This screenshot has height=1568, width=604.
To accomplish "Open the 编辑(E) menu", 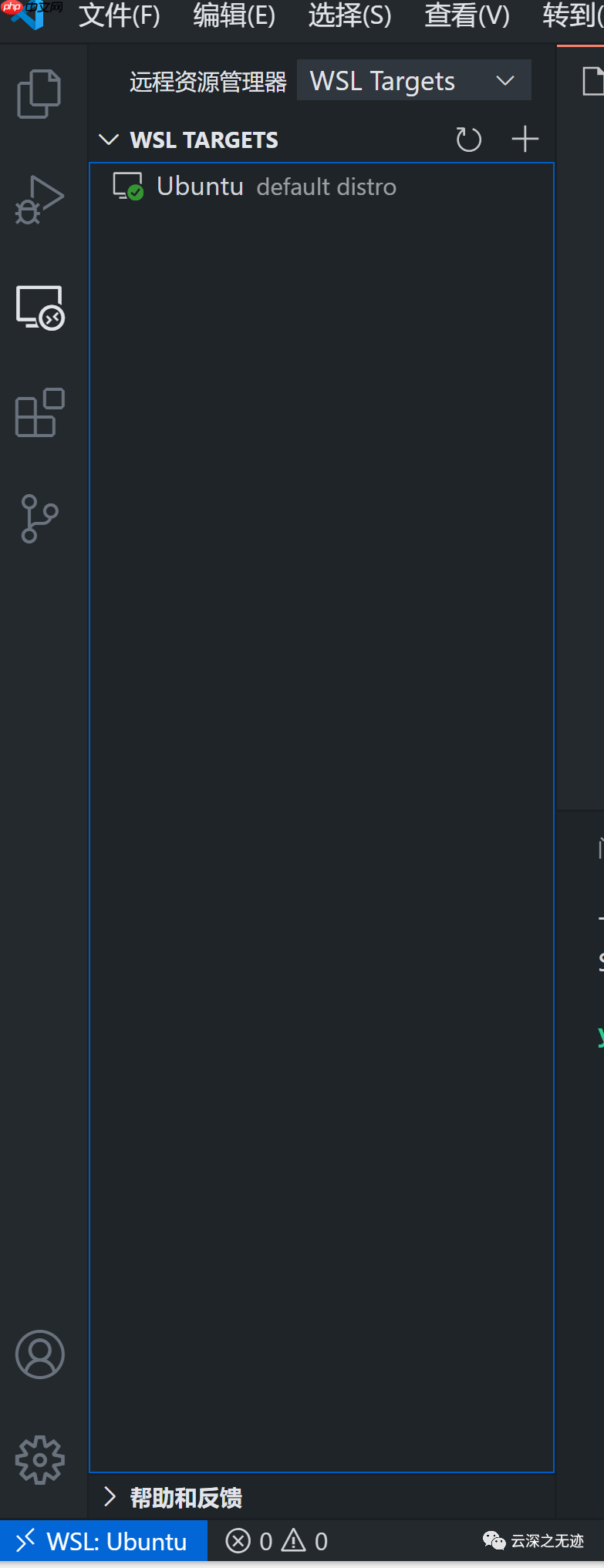I will tap(235, 15).
